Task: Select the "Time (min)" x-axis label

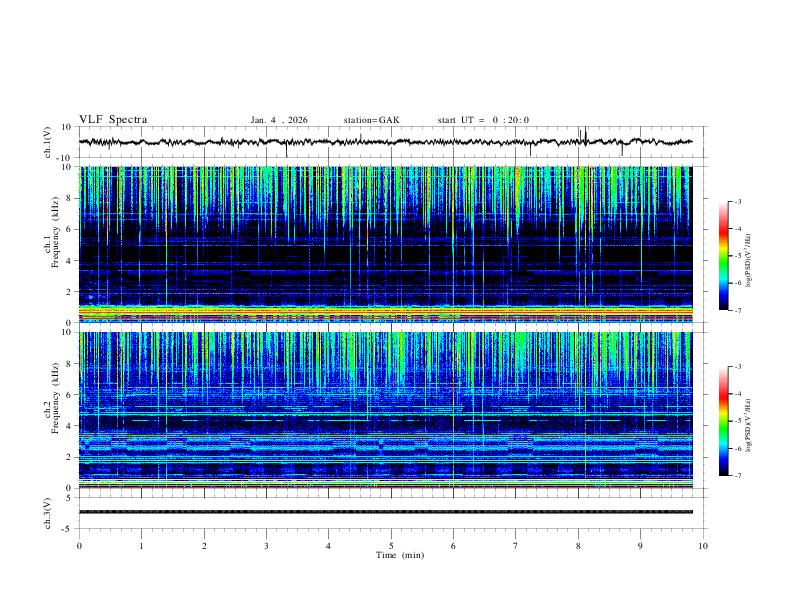Action: pos(400,555)
